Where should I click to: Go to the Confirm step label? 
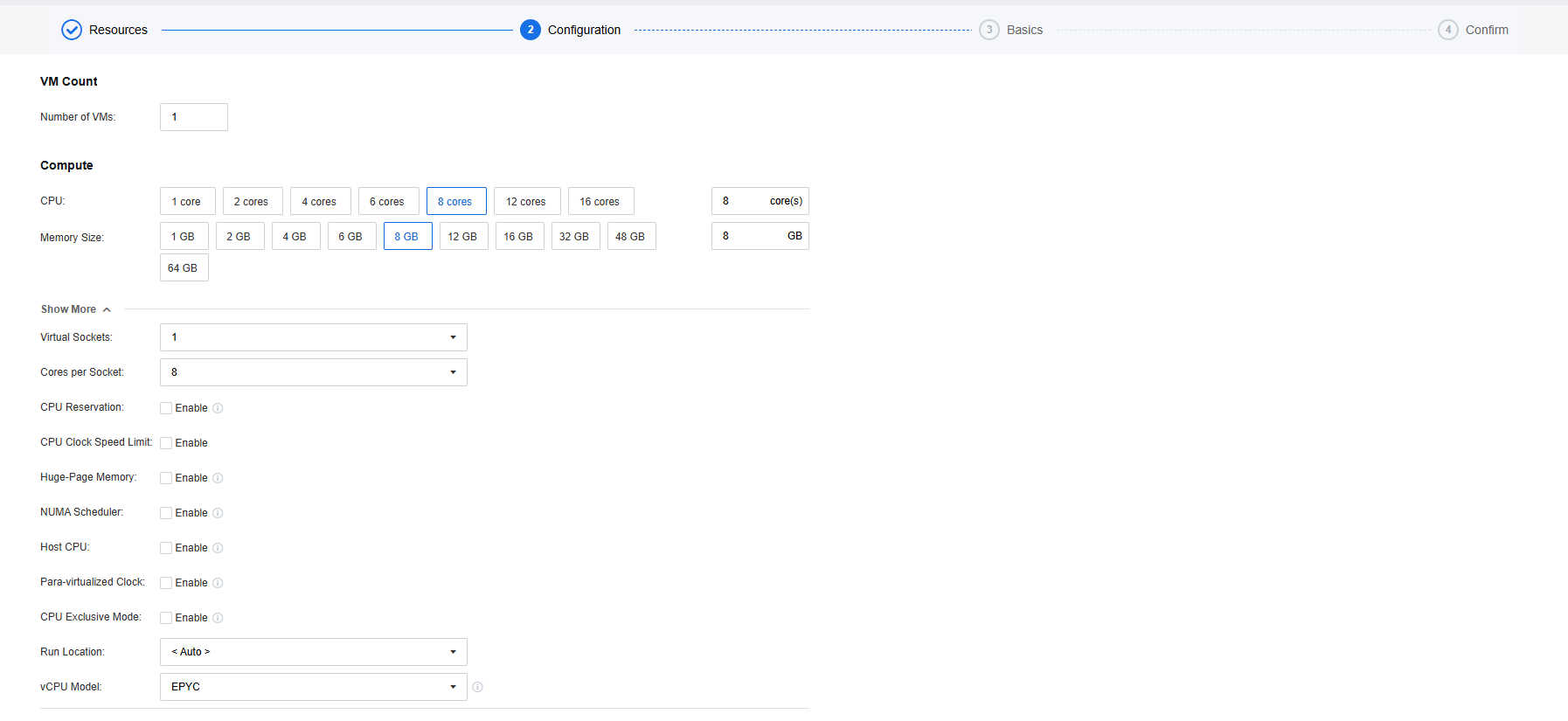tap(1487, 30)
